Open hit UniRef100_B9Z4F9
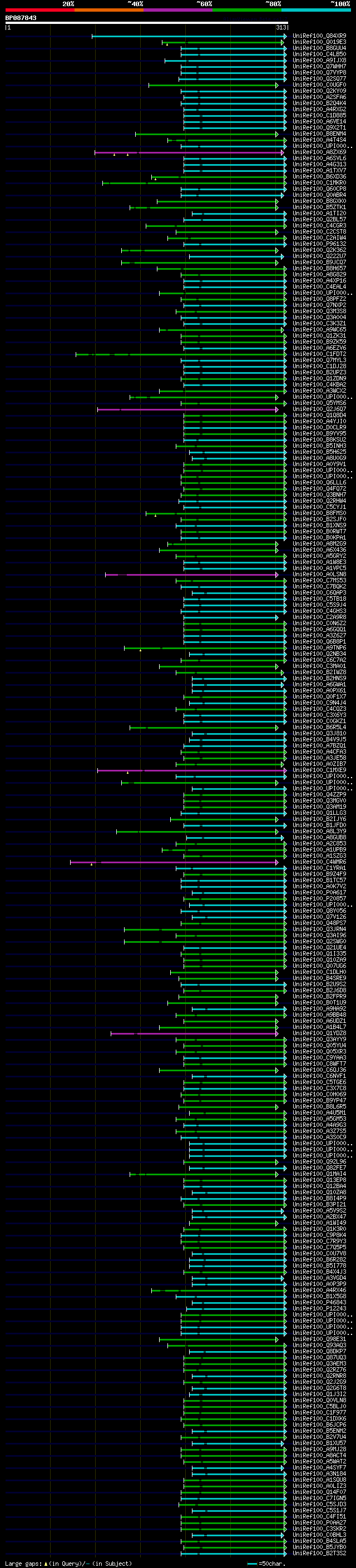Image resolution: width=356 pixels, height=1568 pixels. point(319,874)
